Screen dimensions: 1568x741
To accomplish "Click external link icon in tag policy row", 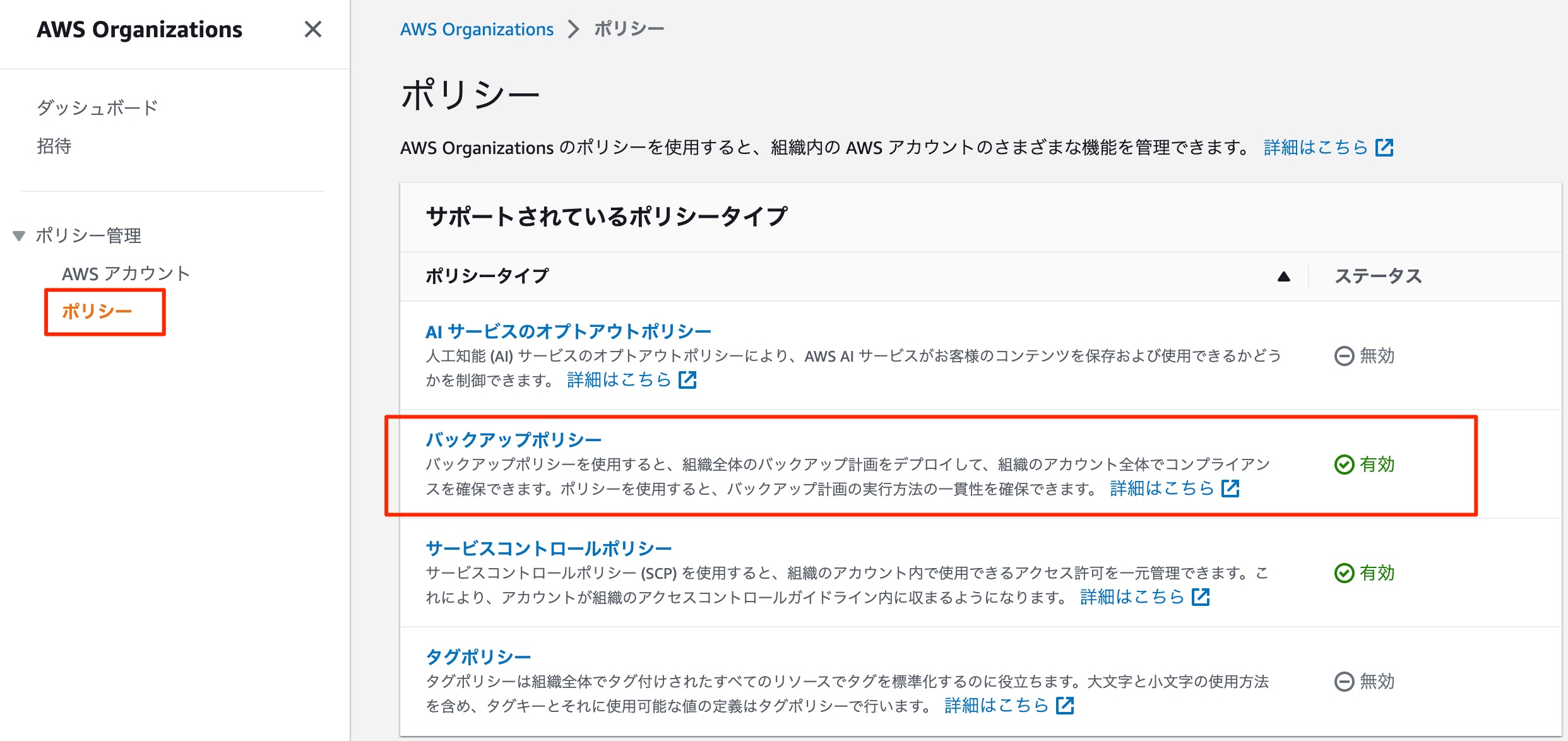I will tap(1065, 705).
